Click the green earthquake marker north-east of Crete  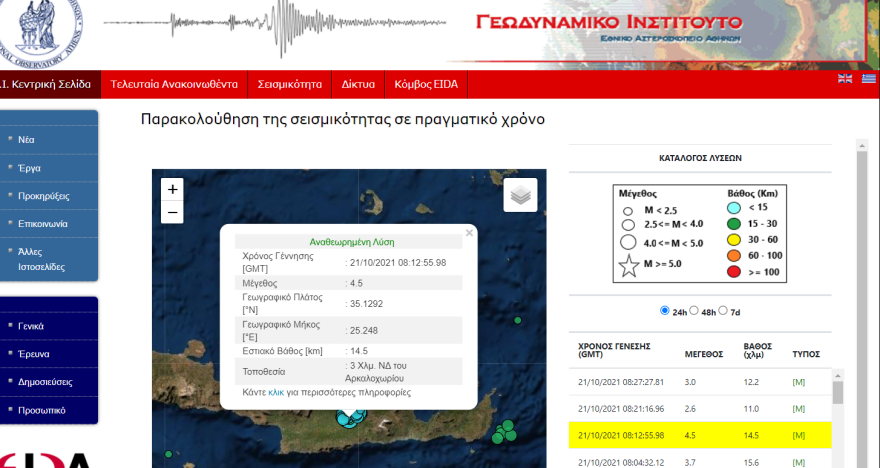[518, 320]
